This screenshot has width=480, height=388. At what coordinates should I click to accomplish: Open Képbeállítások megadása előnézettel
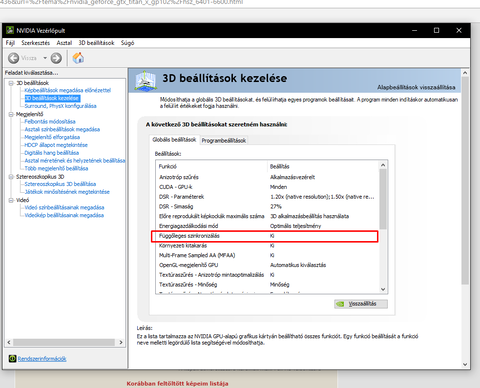click(68, 90)
